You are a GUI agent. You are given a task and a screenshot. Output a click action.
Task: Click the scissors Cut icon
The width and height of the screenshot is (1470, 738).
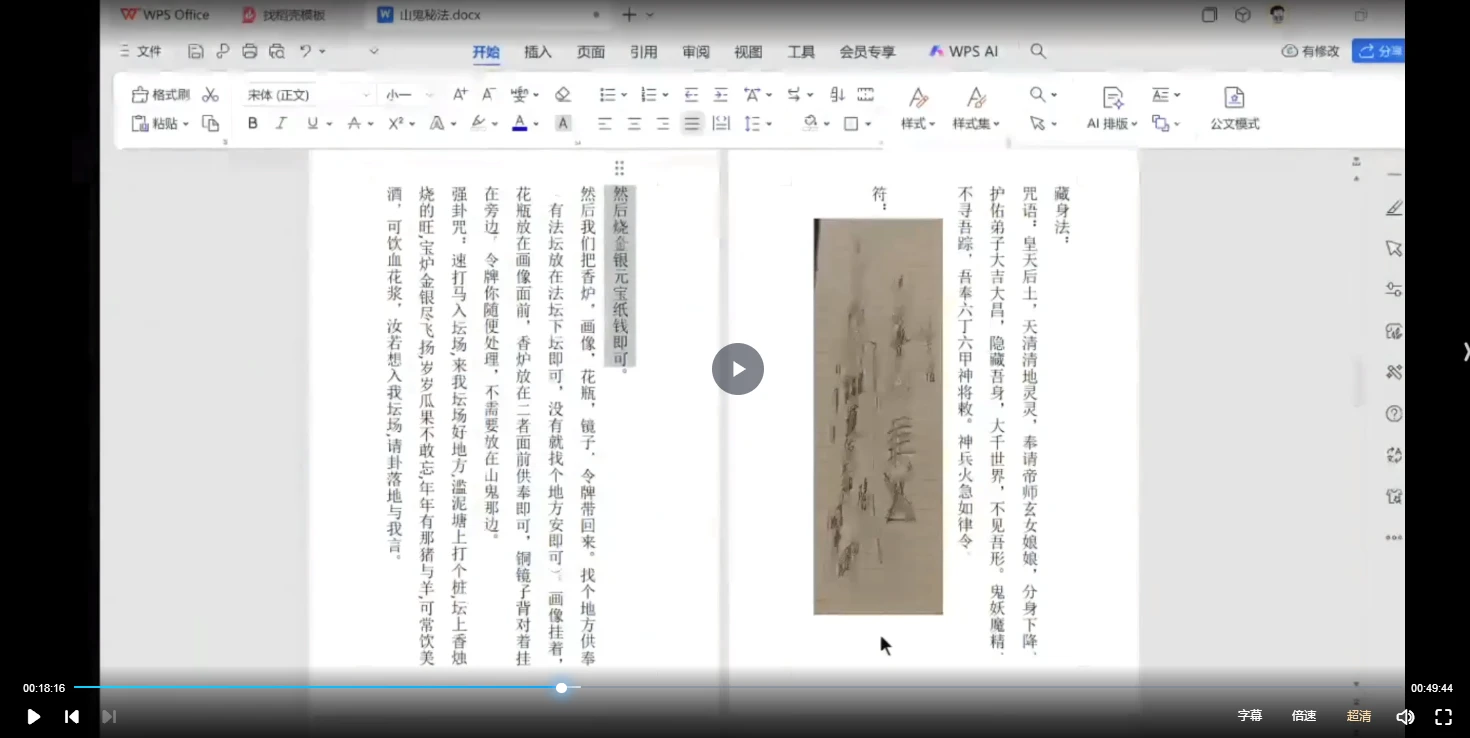pos(210,94)
